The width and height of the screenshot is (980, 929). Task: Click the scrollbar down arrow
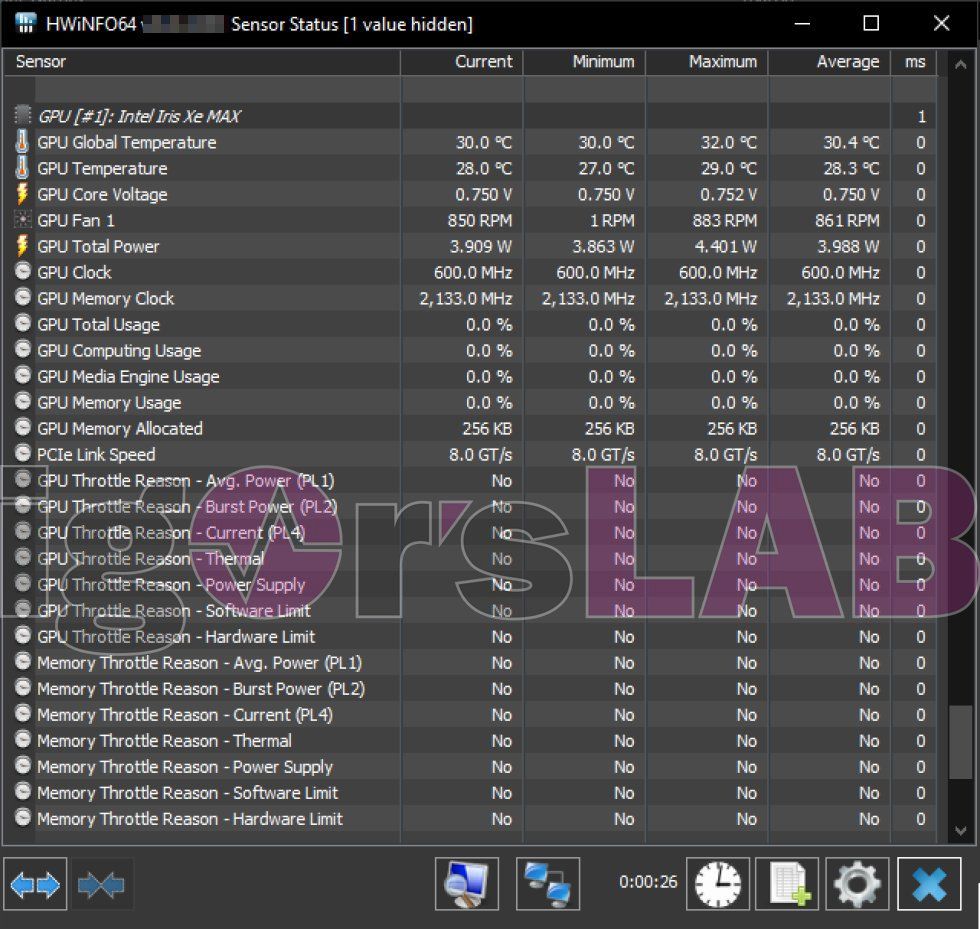click(961, 830)
